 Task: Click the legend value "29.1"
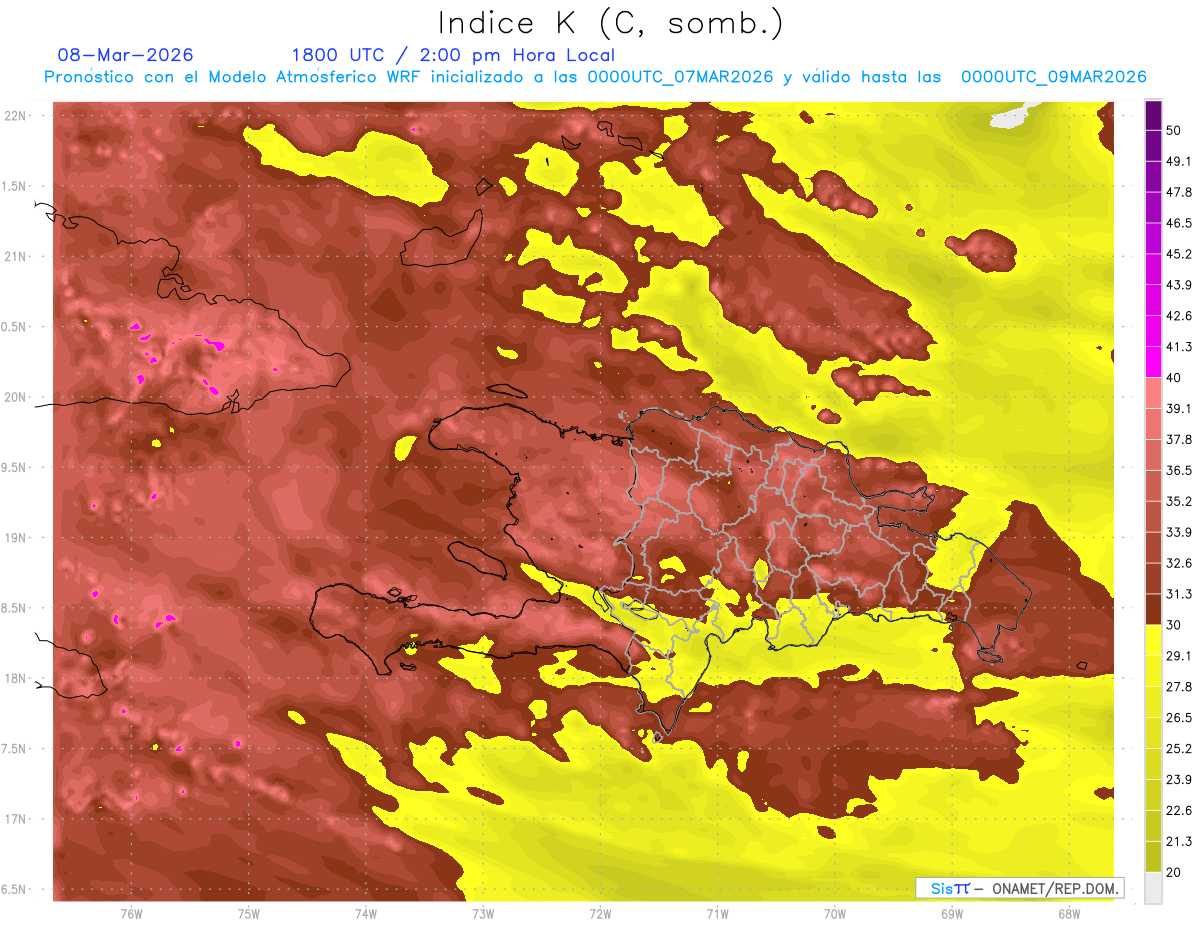(x=1179, y=656)
